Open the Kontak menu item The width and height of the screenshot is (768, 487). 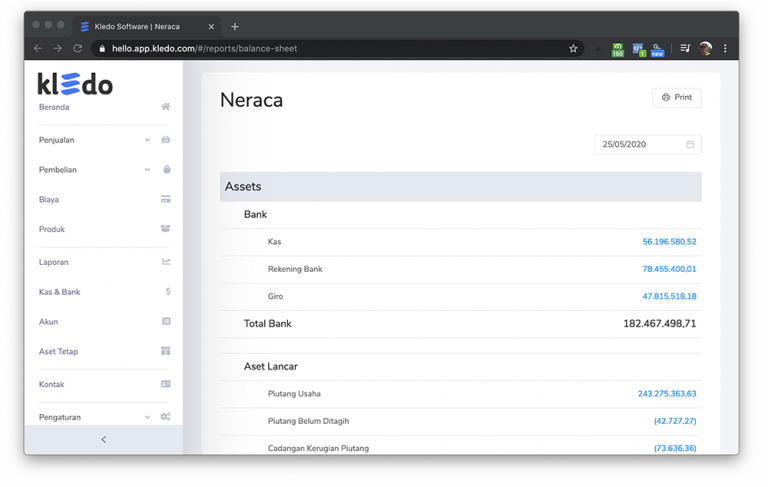(51, 384)
